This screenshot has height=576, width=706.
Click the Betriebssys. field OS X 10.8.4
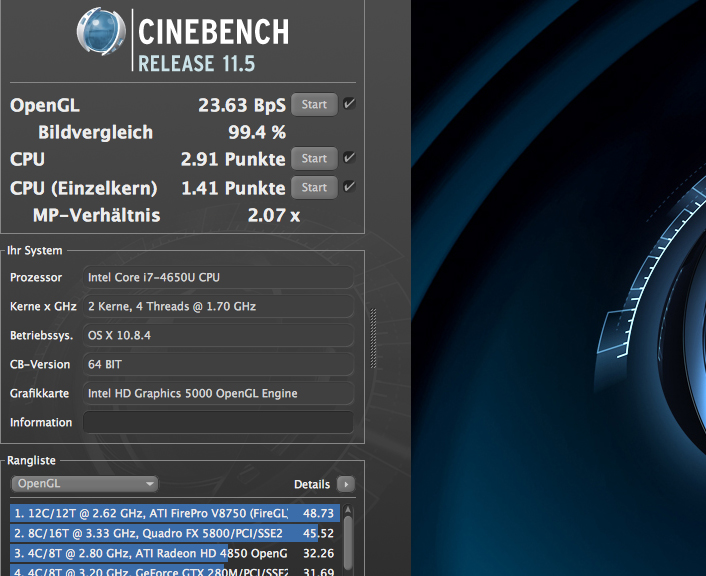pyautogui.click(x=218, y=336)
